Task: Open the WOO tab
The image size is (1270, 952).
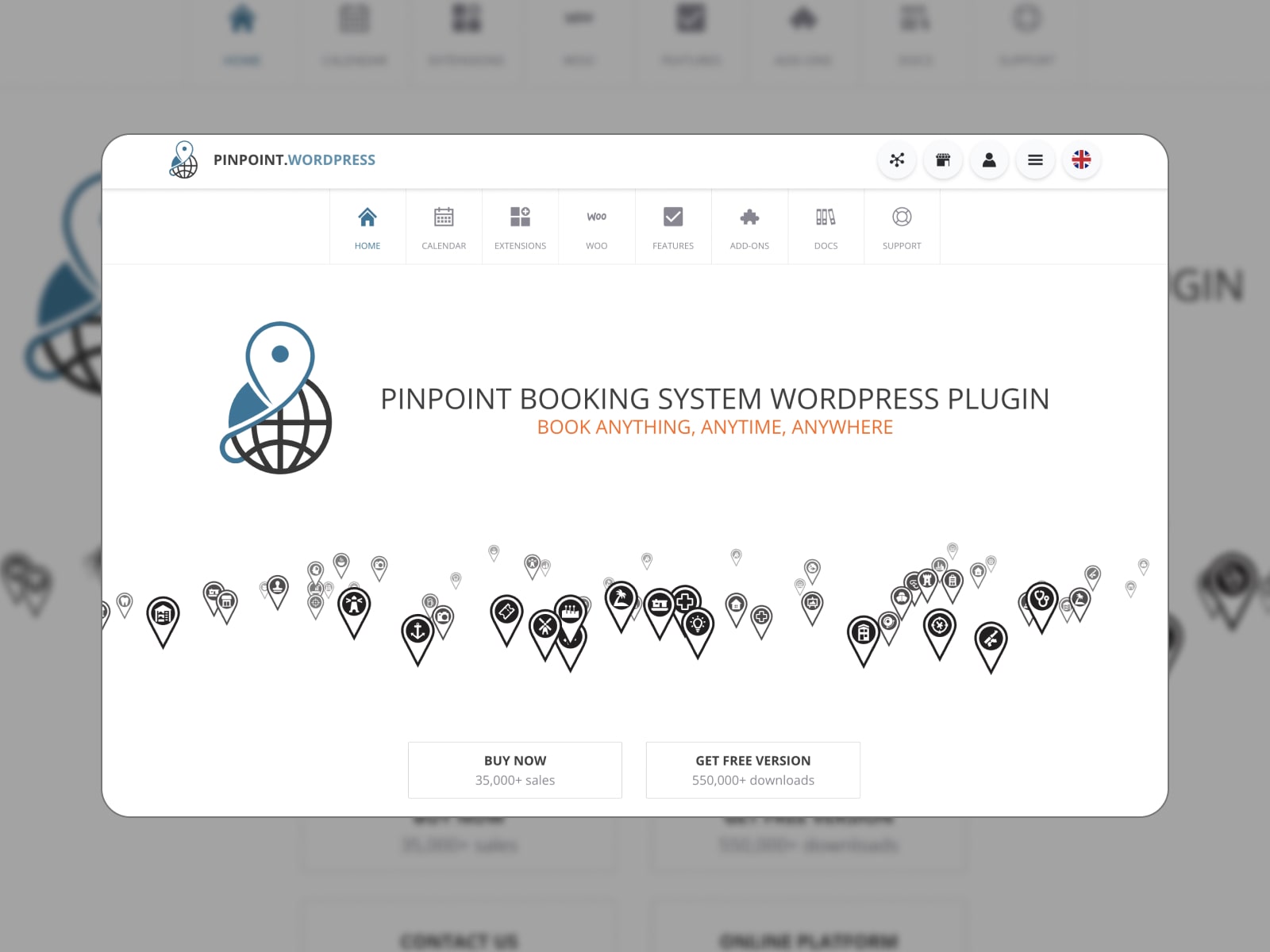Action: coord(597,227)
